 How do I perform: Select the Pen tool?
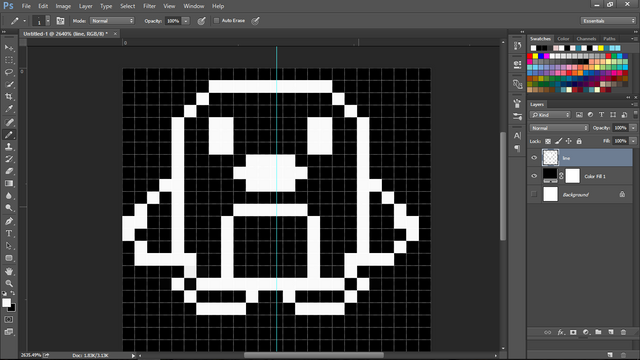coord(9,221)
